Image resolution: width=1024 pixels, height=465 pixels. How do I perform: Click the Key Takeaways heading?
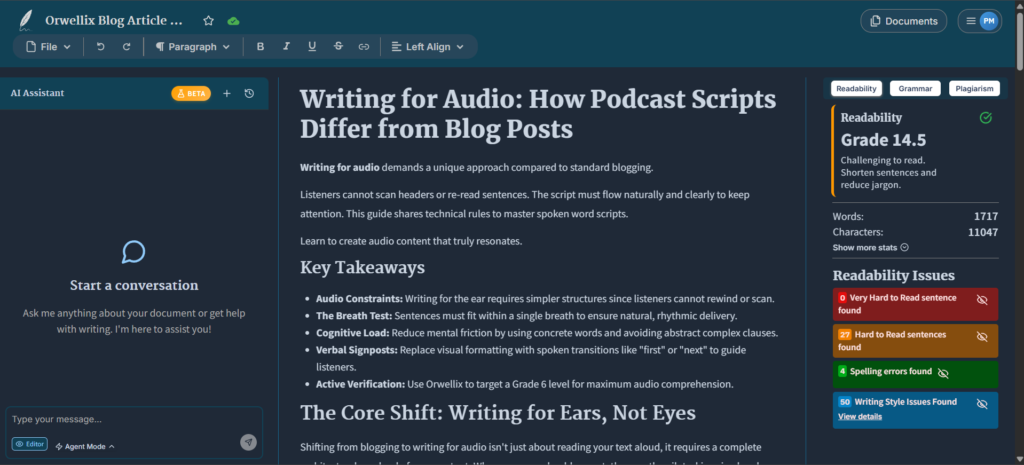click(x=362, y=267)
